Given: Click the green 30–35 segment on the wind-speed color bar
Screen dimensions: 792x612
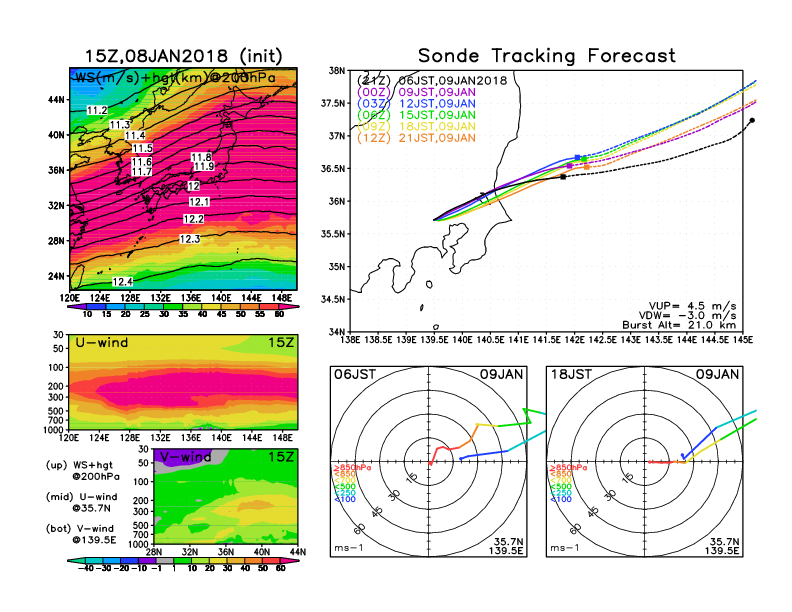Looking at the screenshot, I should pos(173,306).
